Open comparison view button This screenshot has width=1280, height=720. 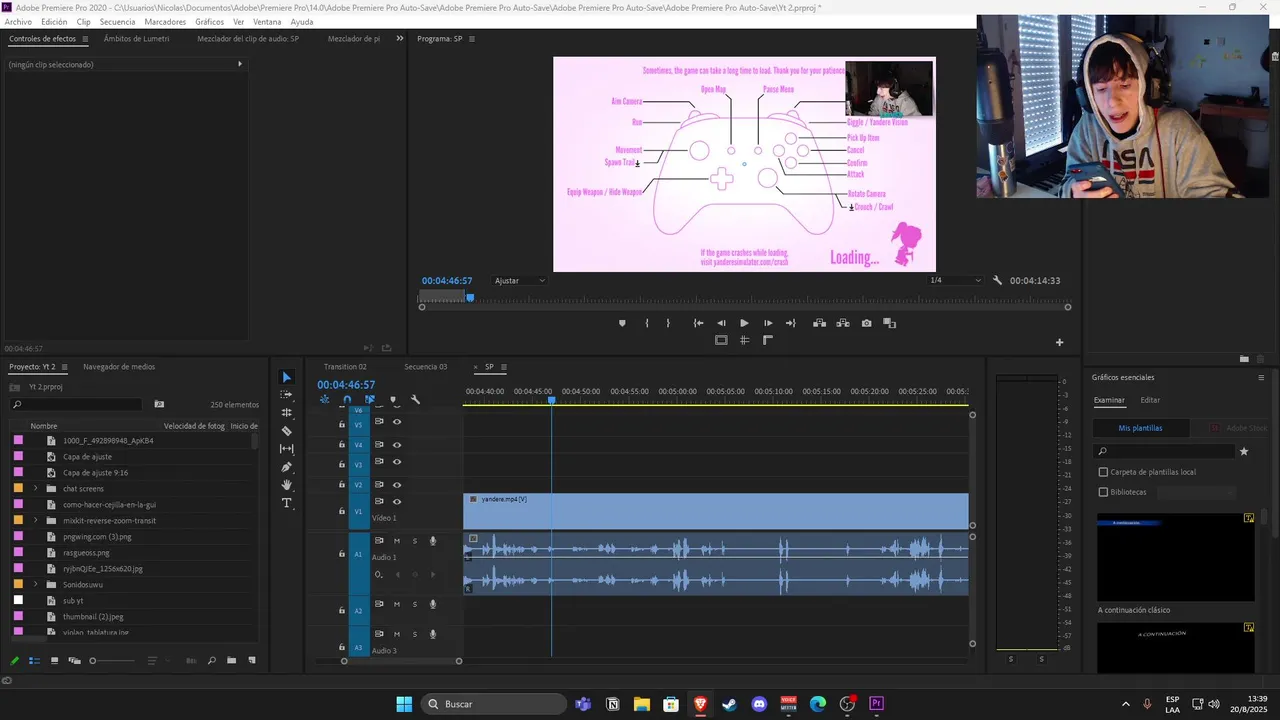click(890, 323)
